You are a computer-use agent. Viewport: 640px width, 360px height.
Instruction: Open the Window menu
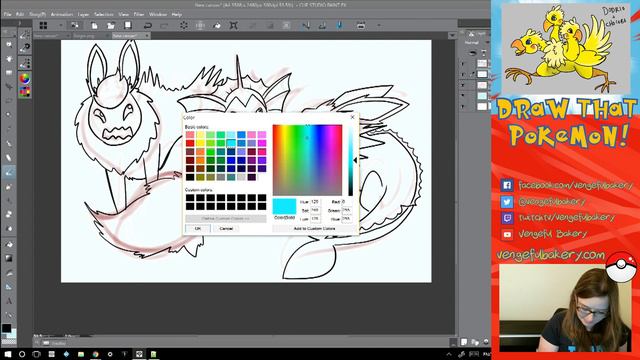point(158,14)
